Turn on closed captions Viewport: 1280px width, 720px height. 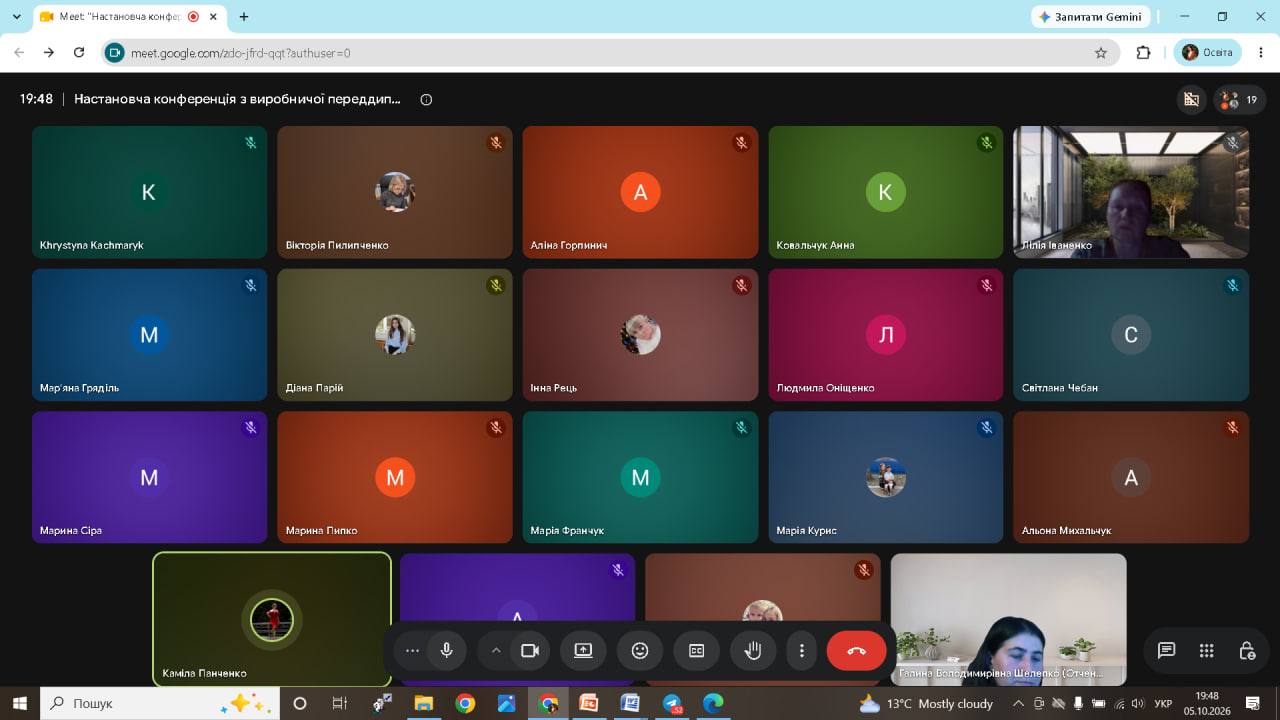click(x=696, y=651)
